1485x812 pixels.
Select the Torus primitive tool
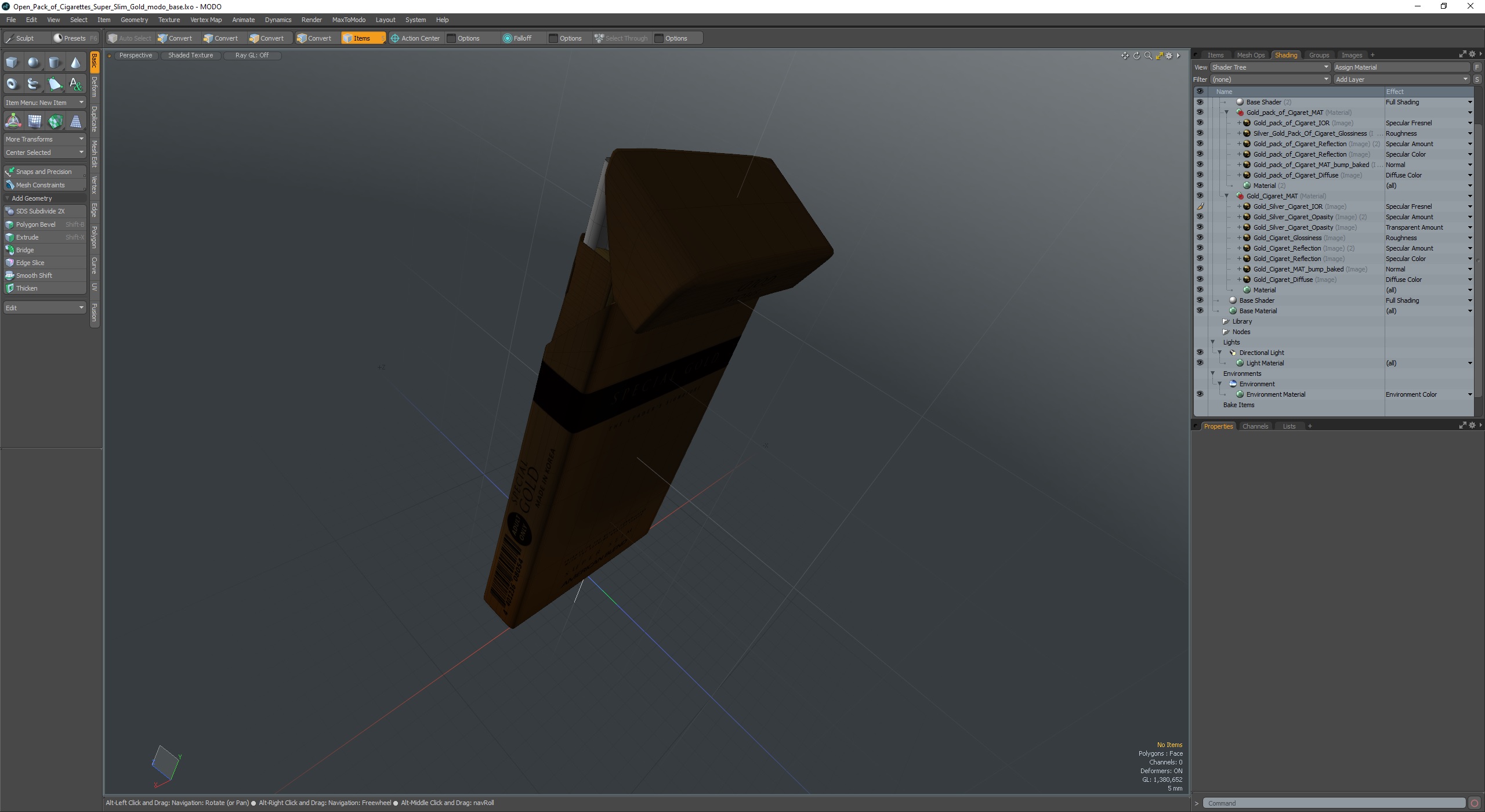click(x=12, y=84)
